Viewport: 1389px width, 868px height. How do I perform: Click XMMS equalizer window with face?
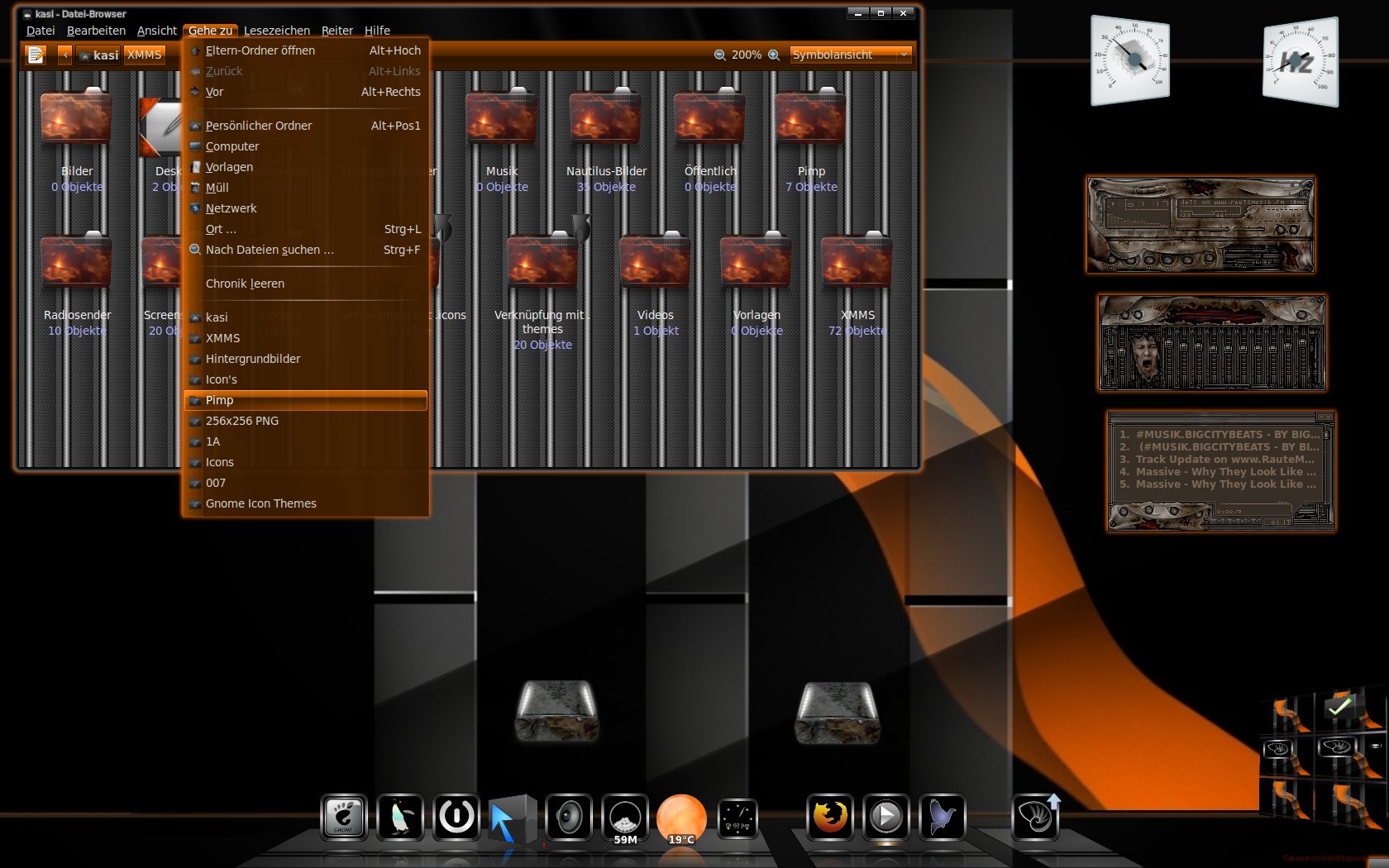pyautogui.click(x=1212, y=342)
